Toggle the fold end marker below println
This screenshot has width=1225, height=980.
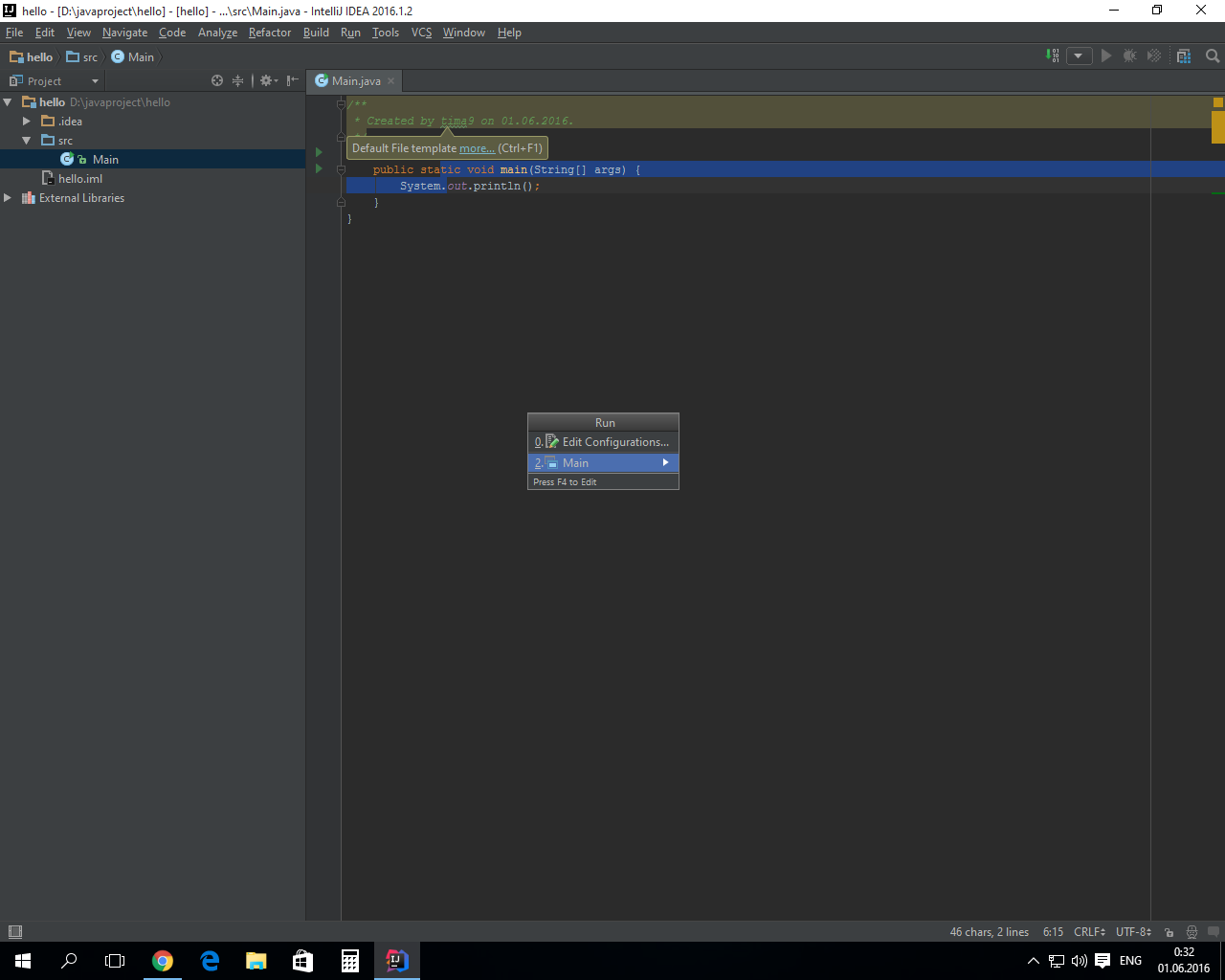(341, 203)
